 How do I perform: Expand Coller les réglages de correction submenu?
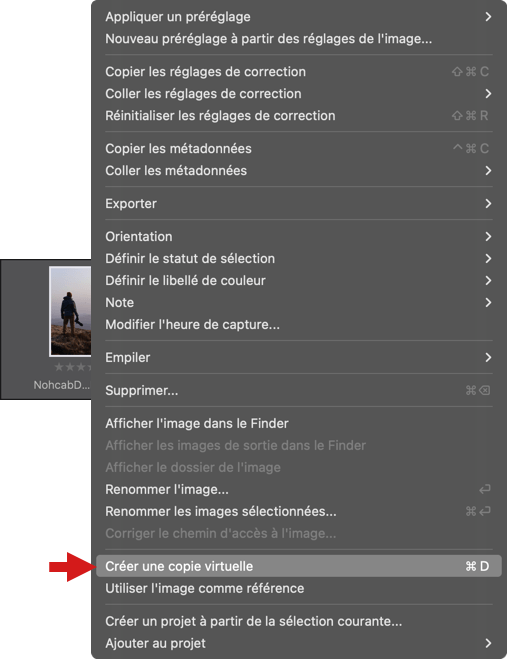click(298, 93)
